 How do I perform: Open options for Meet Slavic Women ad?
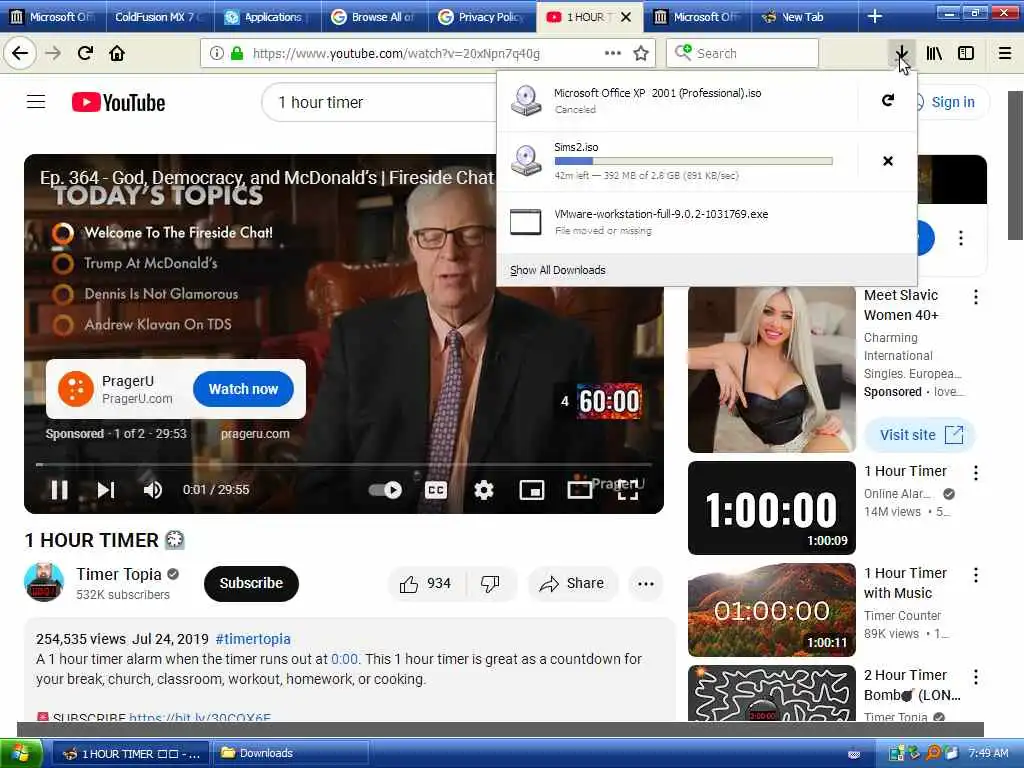[976, 297]
